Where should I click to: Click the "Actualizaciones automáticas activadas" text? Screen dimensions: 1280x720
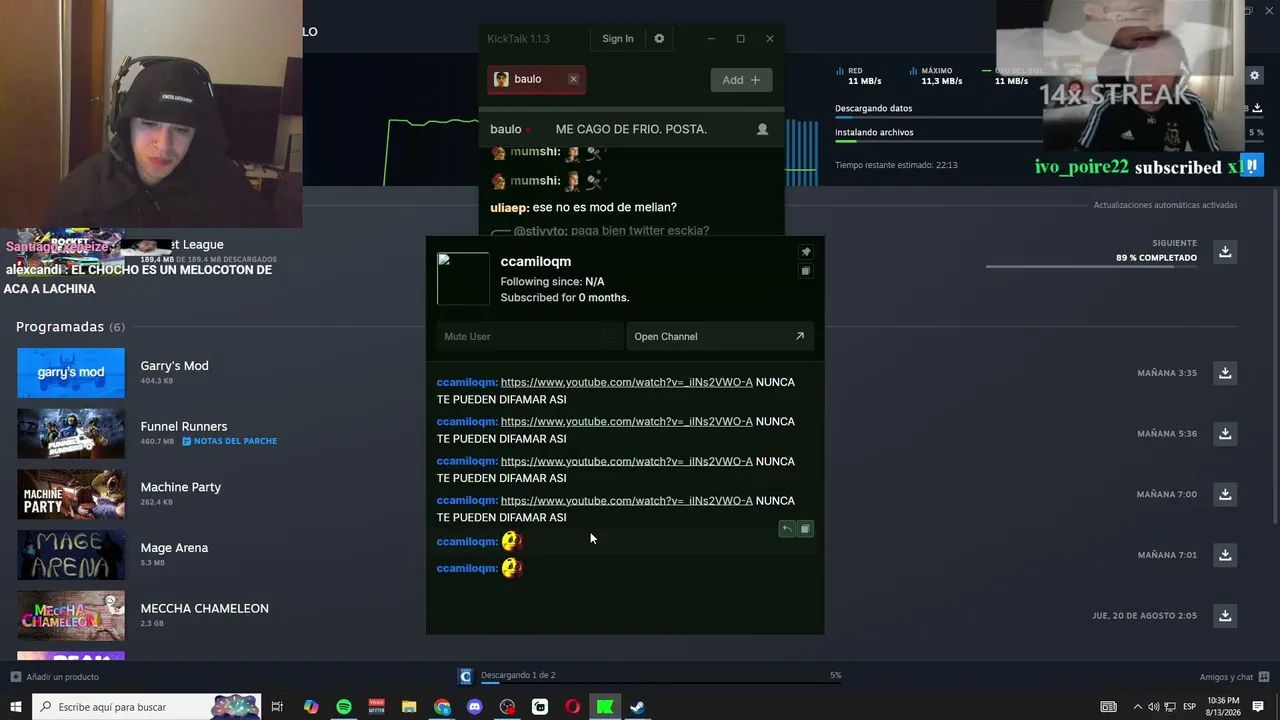point(1165,205)
